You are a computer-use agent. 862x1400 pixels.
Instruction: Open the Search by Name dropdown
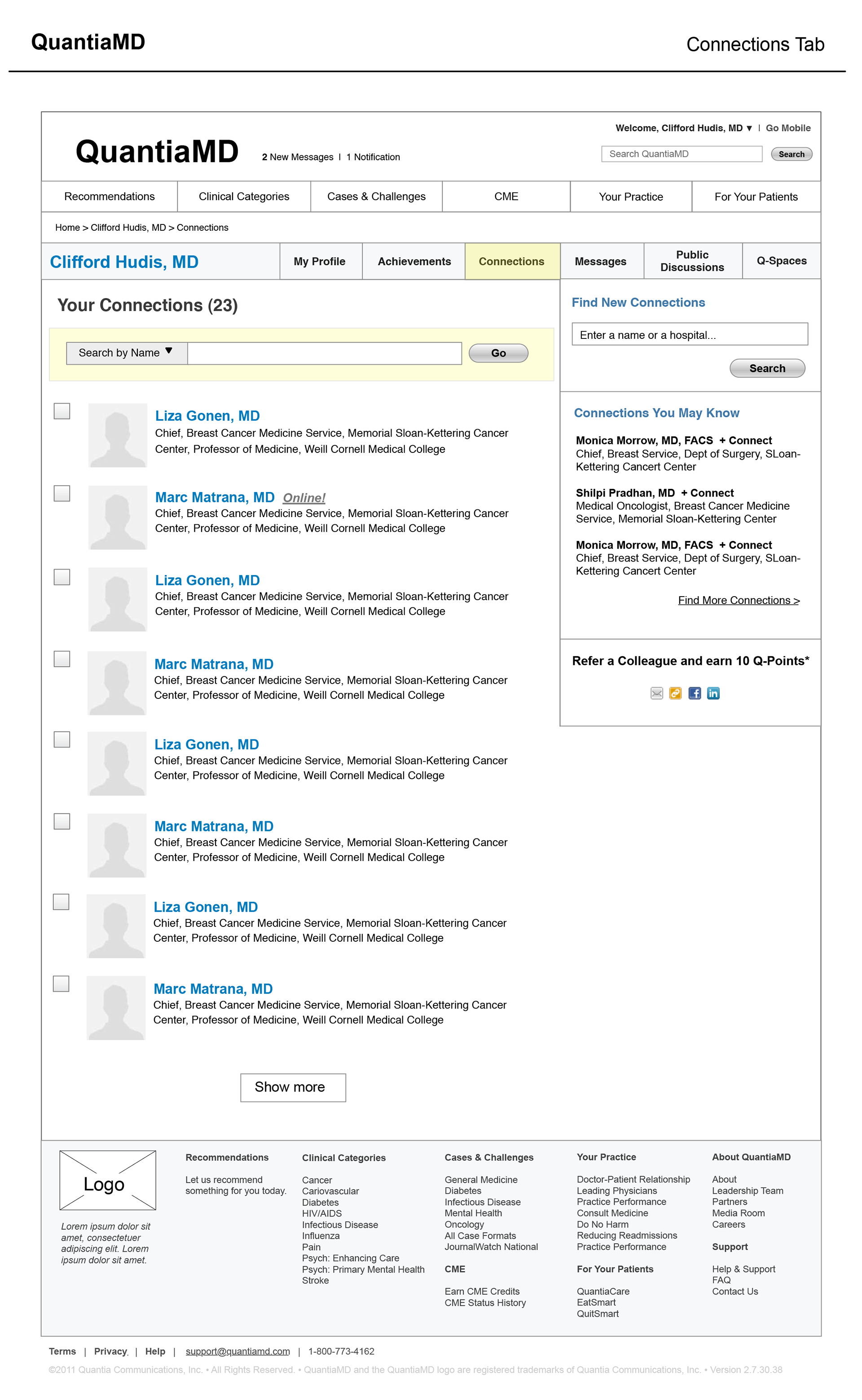pos(127,353)
